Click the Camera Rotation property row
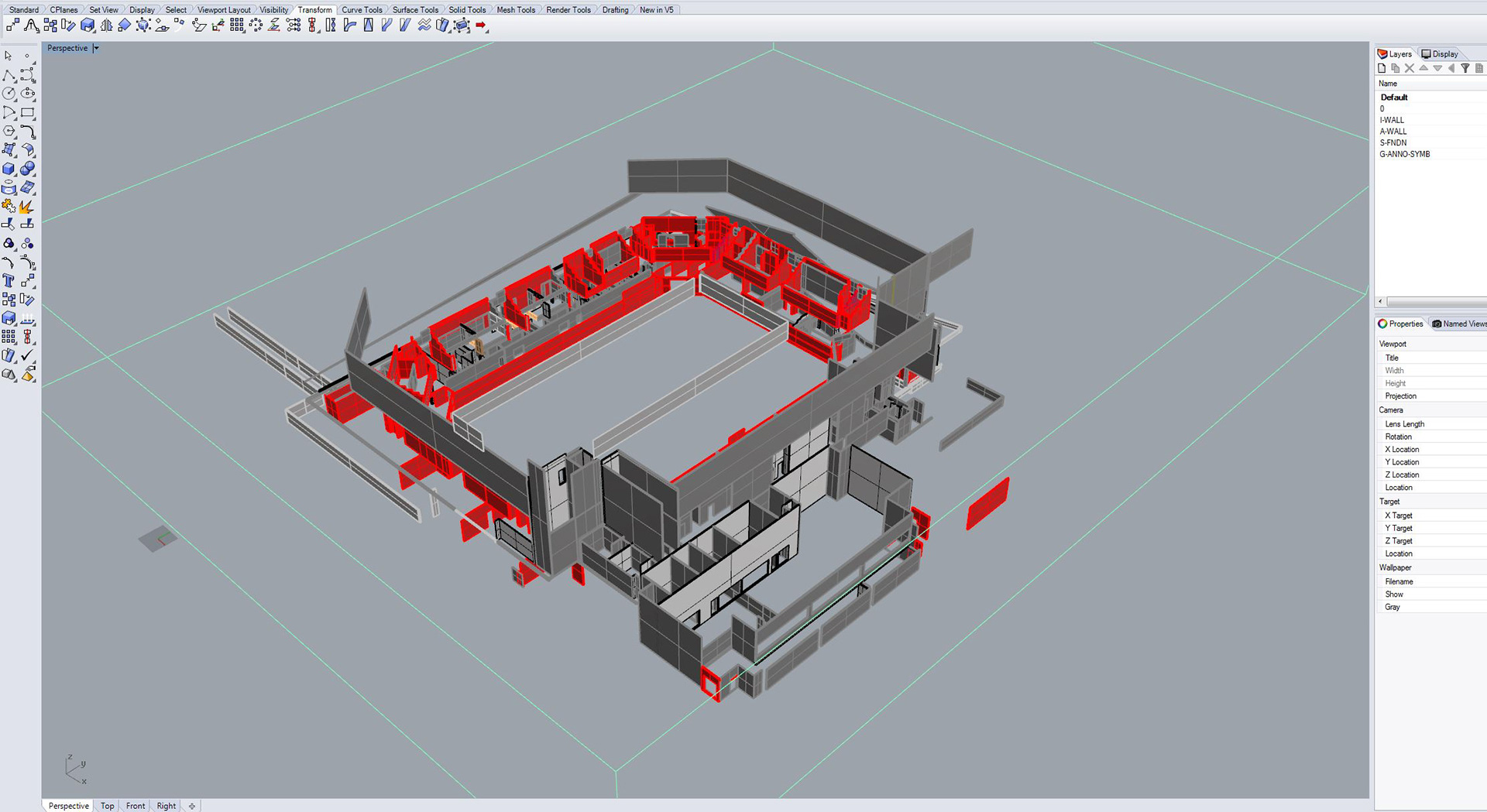1487x812 pixels. point(1430,437)
